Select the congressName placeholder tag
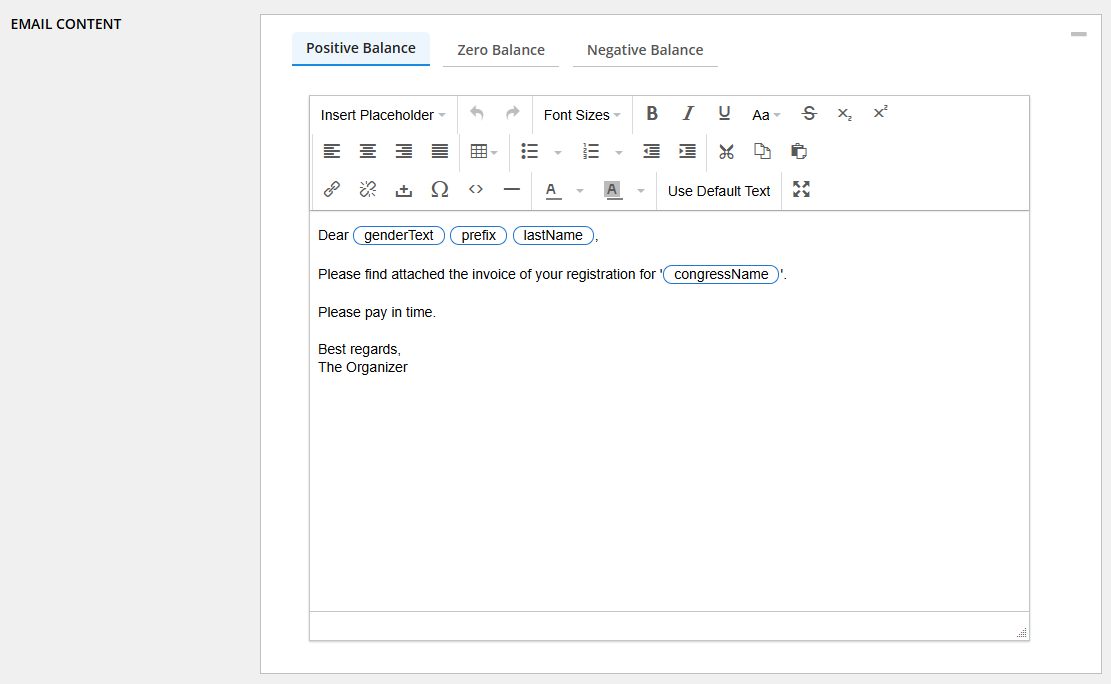Screen dimensions: 1111x684 (721, 274)
